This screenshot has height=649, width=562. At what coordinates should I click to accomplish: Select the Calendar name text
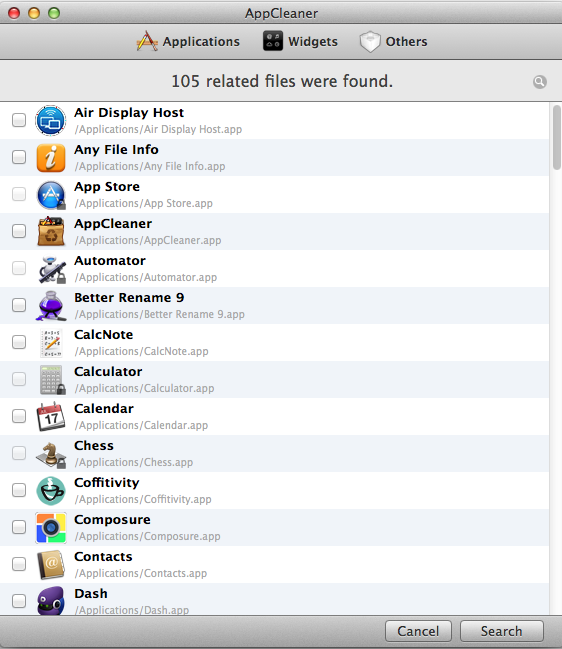(x=104, y=409)
